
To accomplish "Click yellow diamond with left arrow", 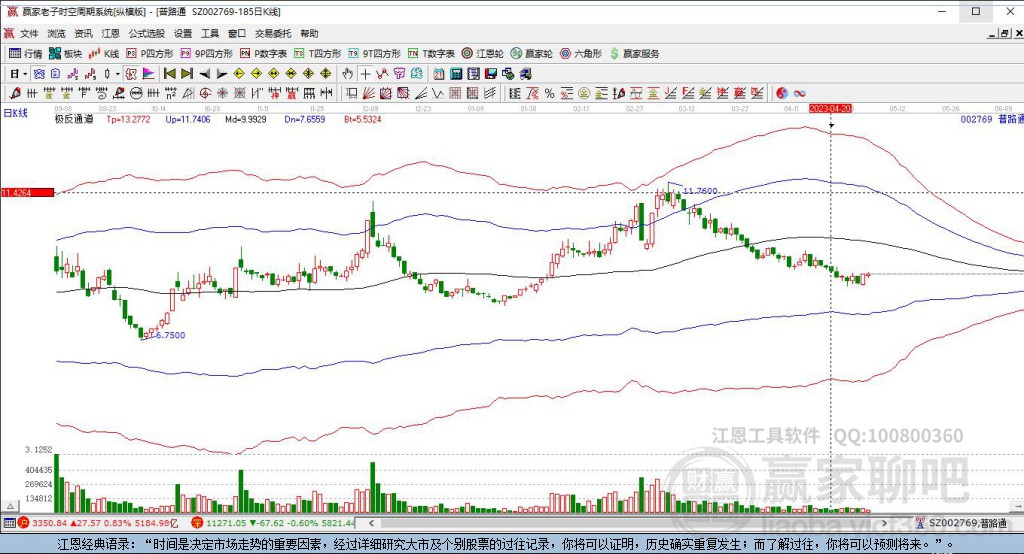I will [238, 74].
